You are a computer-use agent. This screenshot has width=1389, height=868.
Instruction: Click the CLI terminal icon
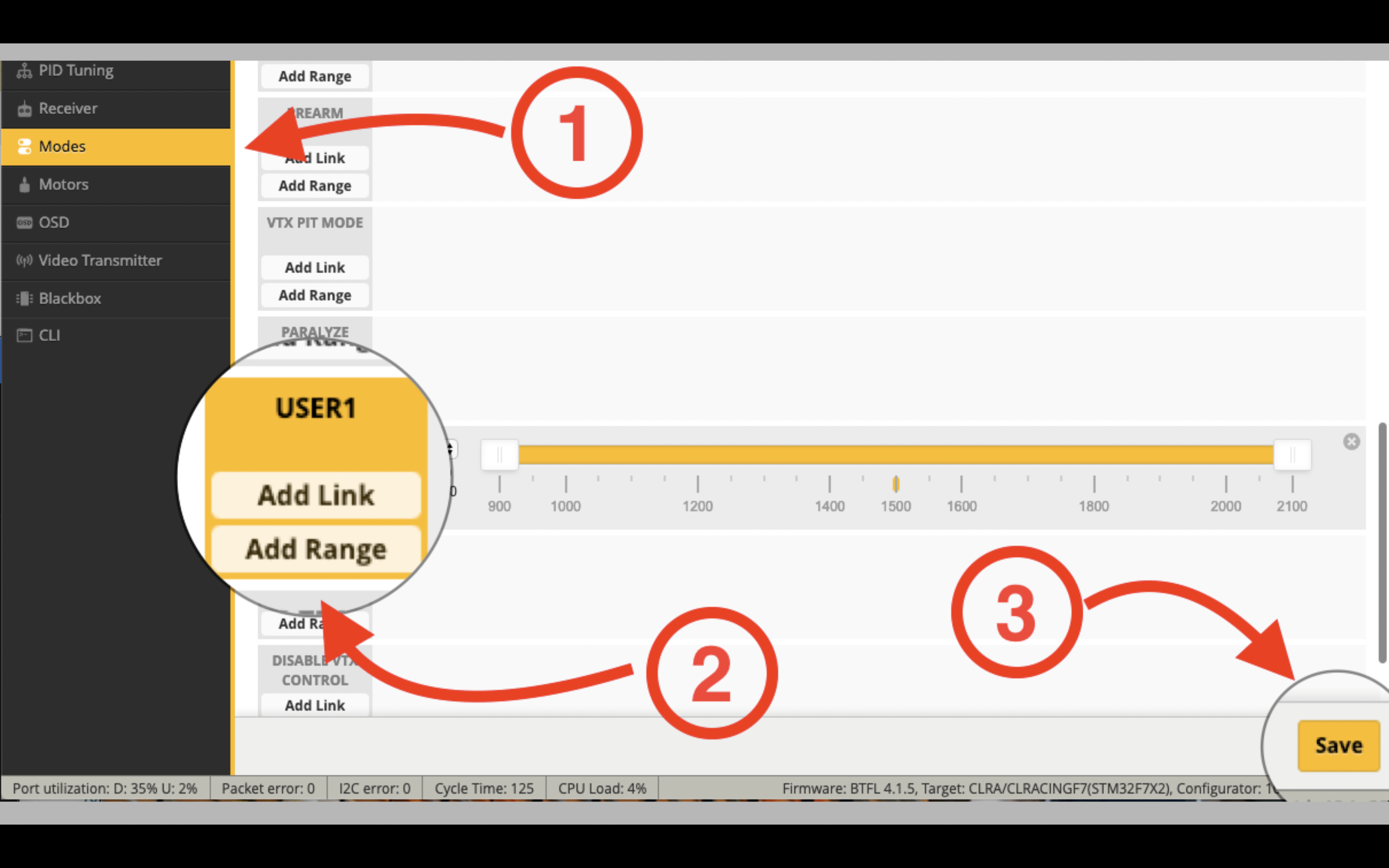[x=24, y=335]
